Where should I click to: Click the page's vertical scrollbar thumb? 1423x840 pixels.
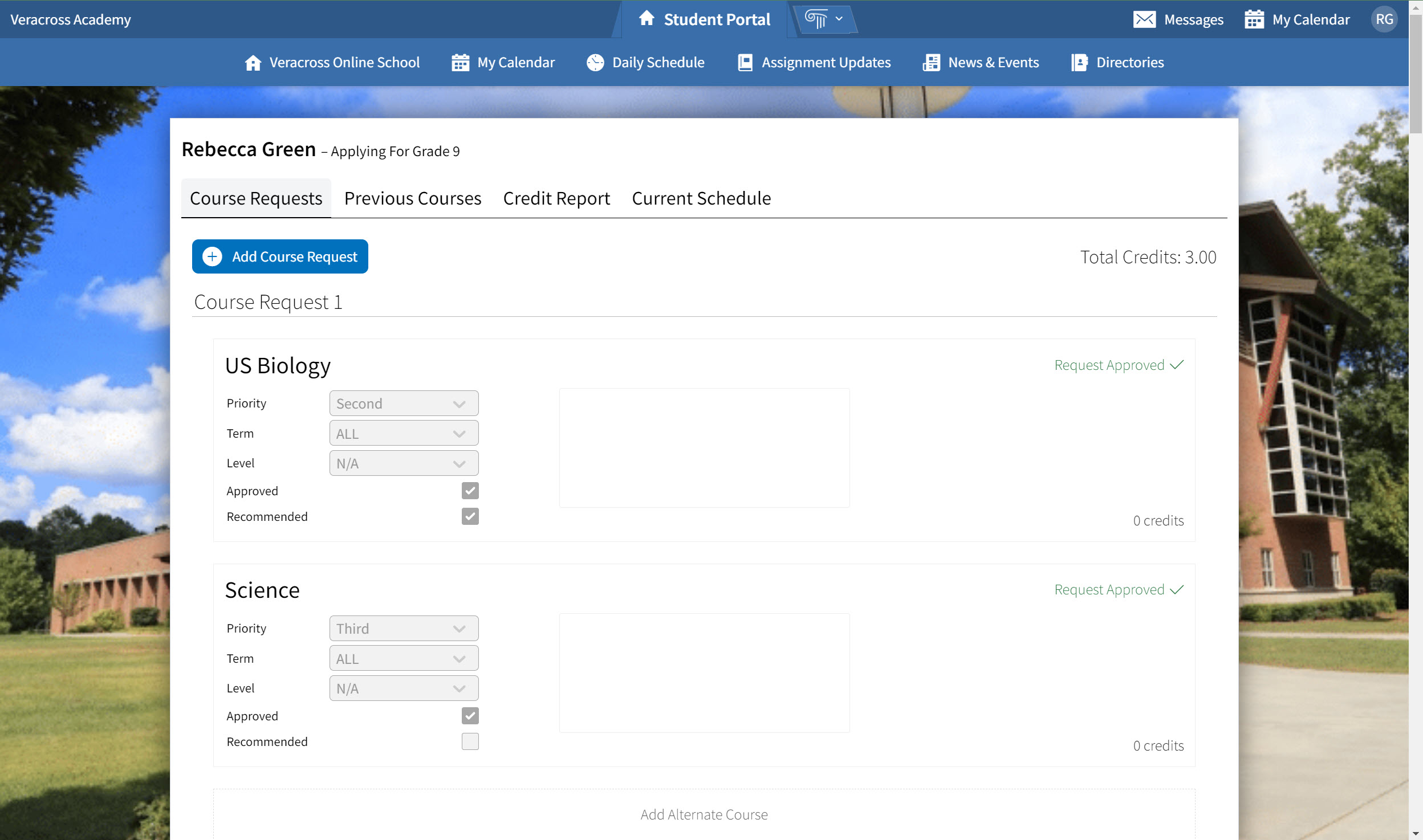tap(1415, 74)
